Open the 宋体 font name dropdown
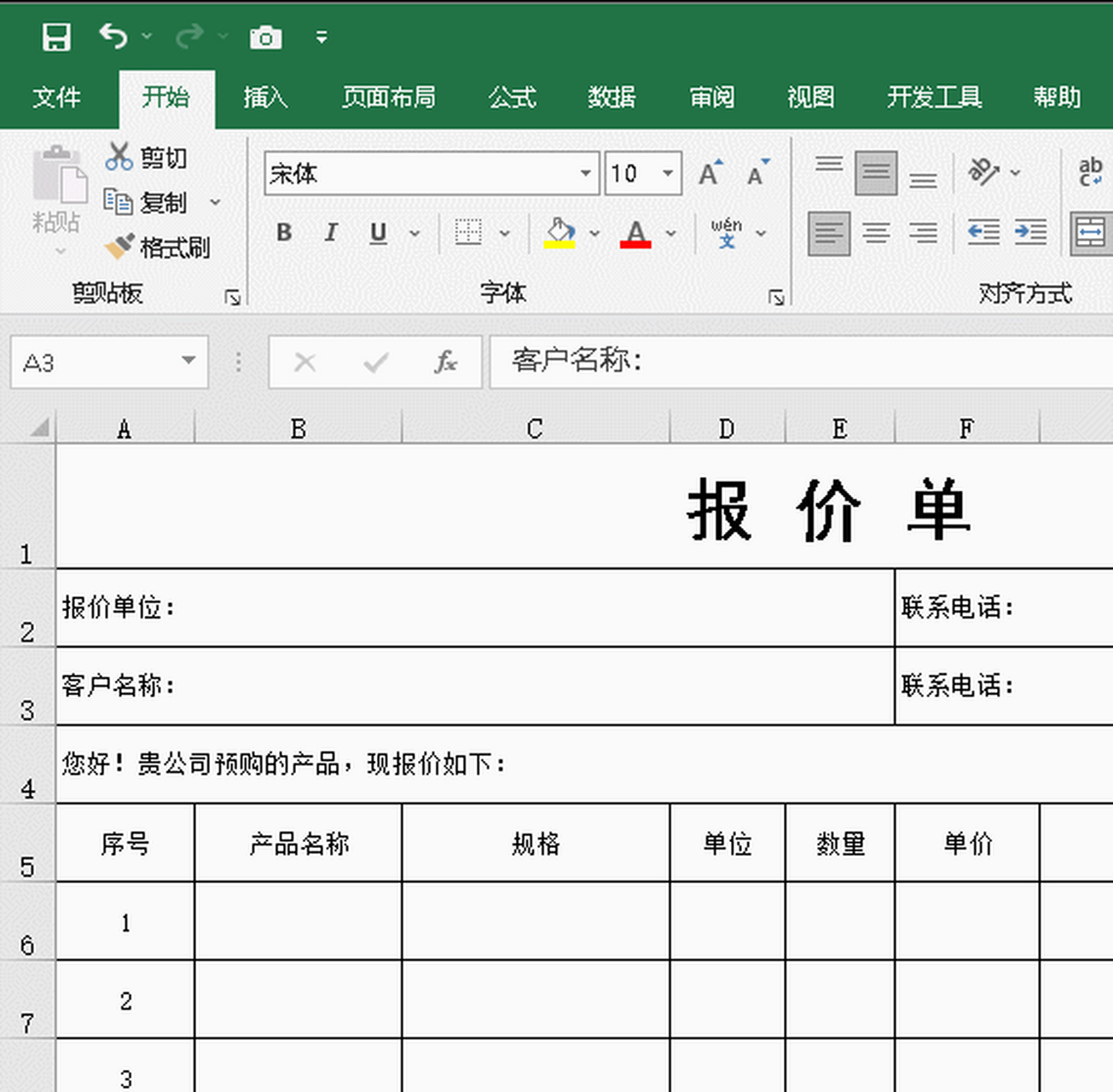The image size is (1113, 1092). pyautogui.click(x=586, y=174)
